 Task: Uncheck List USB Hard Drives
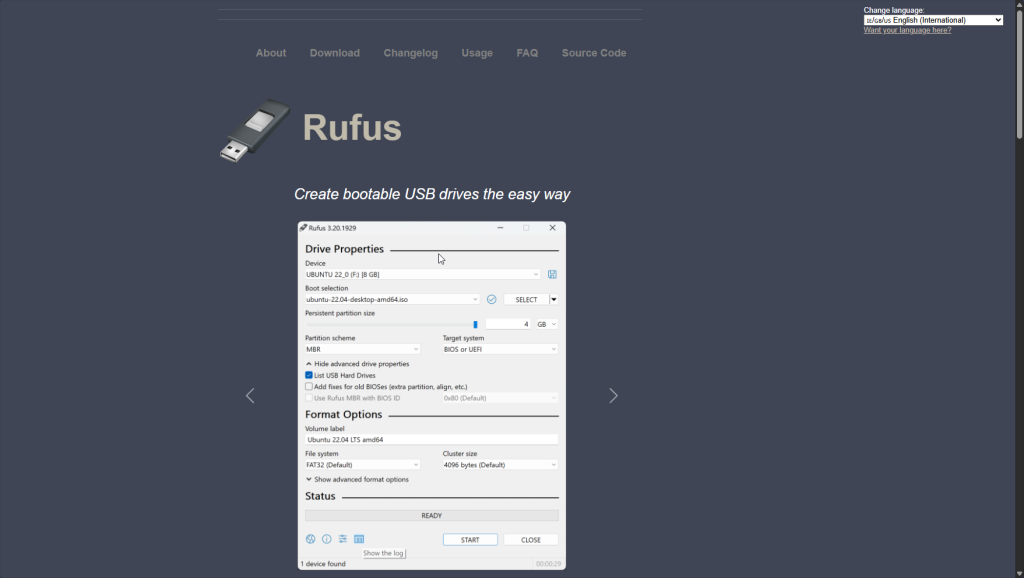click(x=309, y=375)
